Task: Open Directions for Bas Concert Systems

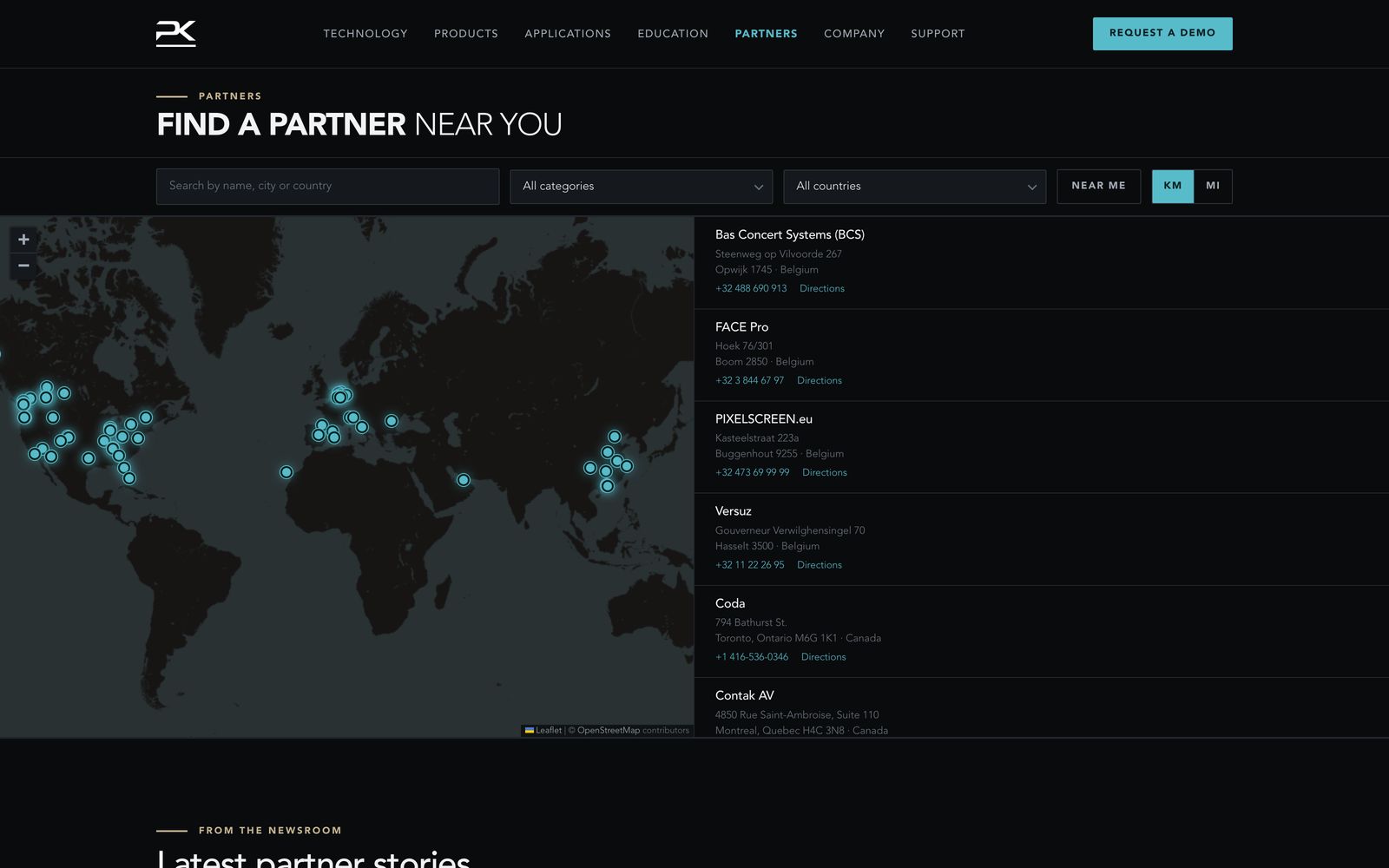Action: (822, 289)
